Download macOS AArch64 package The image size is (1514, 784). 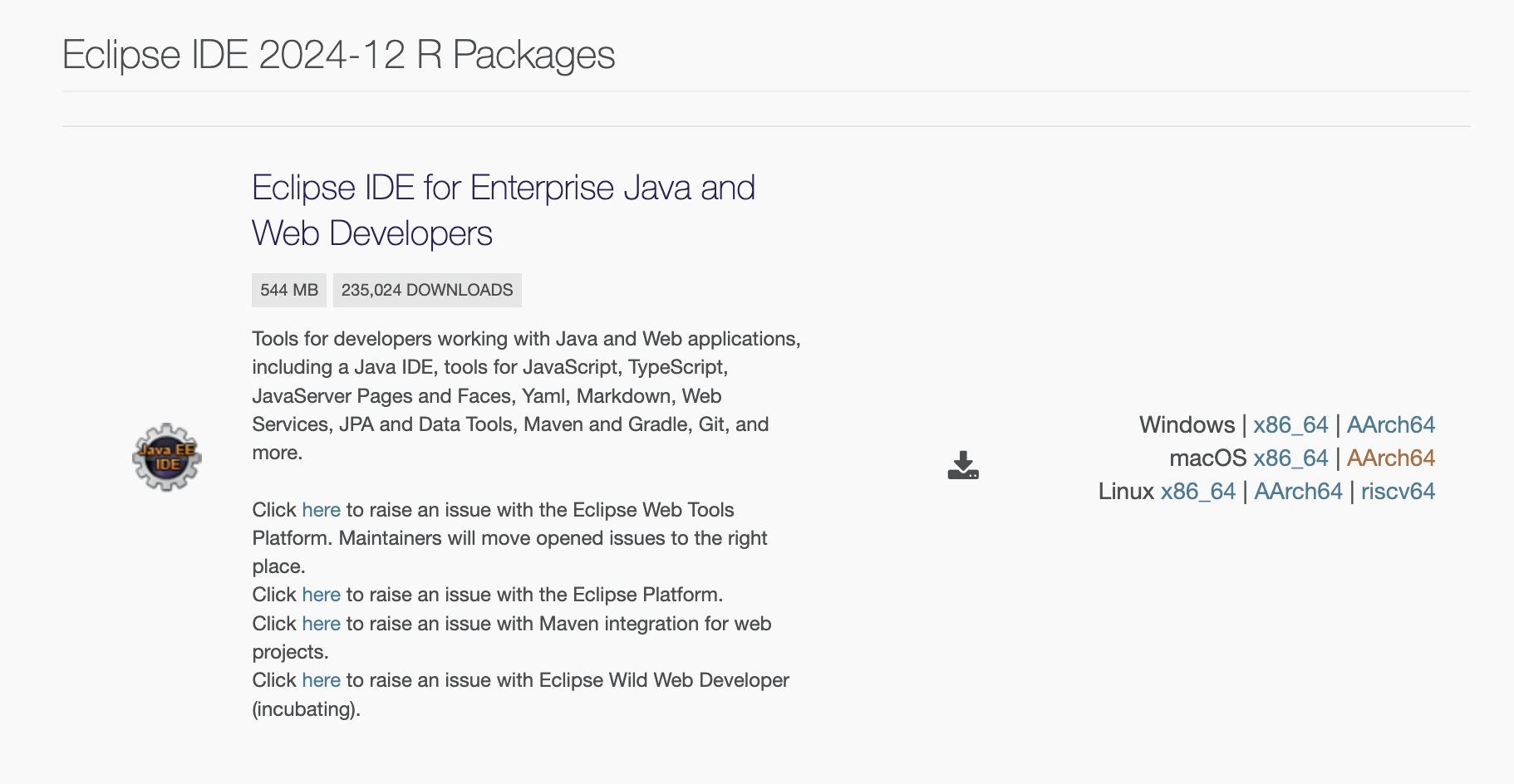point(1391,458)
